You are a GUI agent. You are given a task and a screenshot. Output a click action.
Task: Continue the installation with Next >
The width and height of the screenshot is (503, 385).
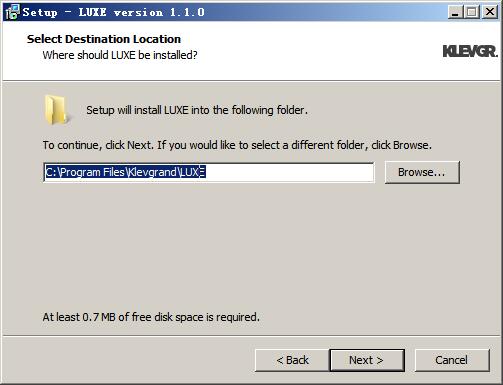click(367, 360)
